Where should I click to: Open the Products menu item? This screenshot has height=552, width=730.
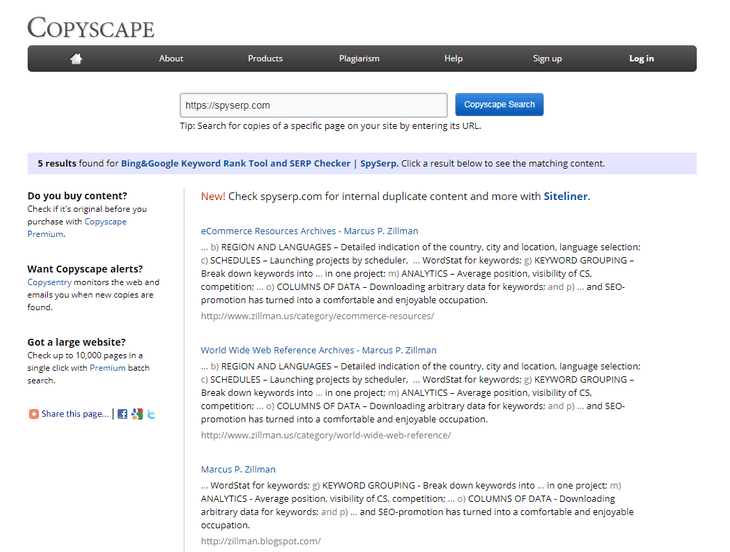click(265, 59)
